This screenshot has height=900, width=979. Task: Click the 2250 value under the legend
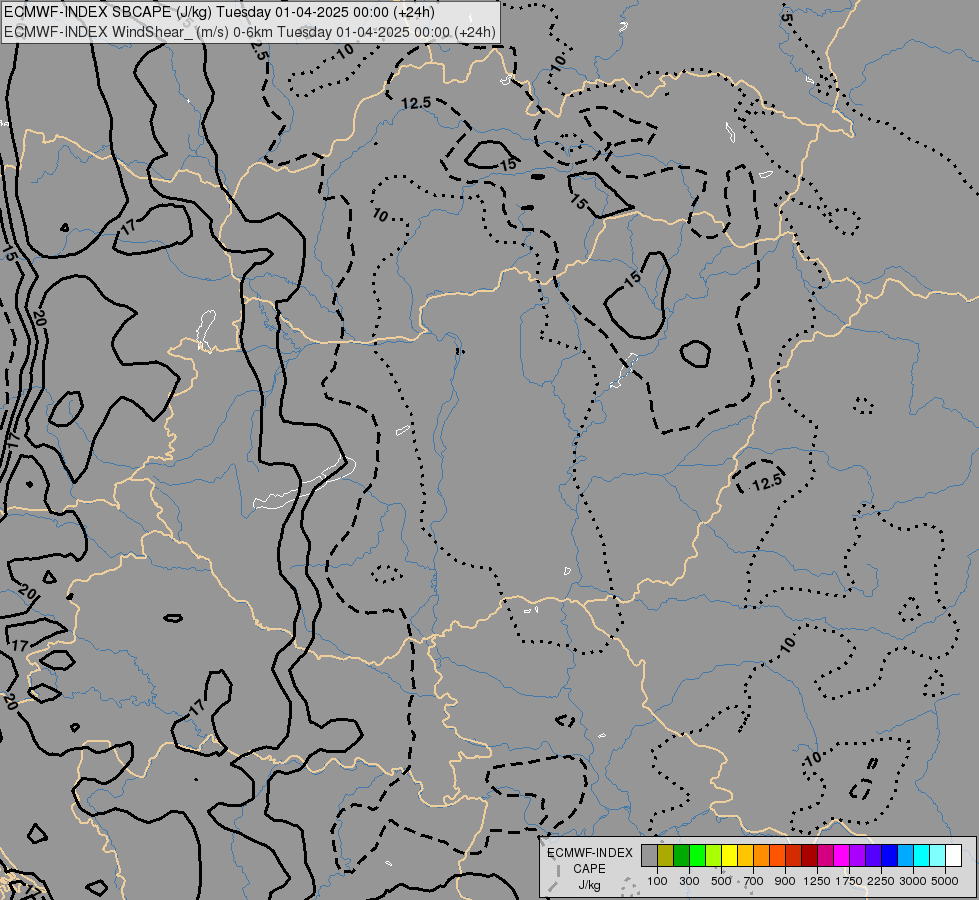[x=881, y=881]
